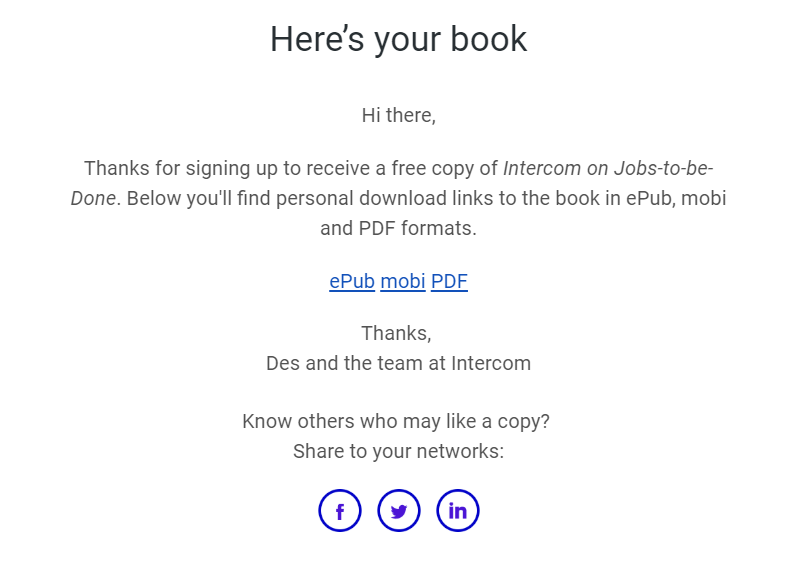Share the book on Facebook
This screenshot has width=797, height=581.
pos(340,510)
